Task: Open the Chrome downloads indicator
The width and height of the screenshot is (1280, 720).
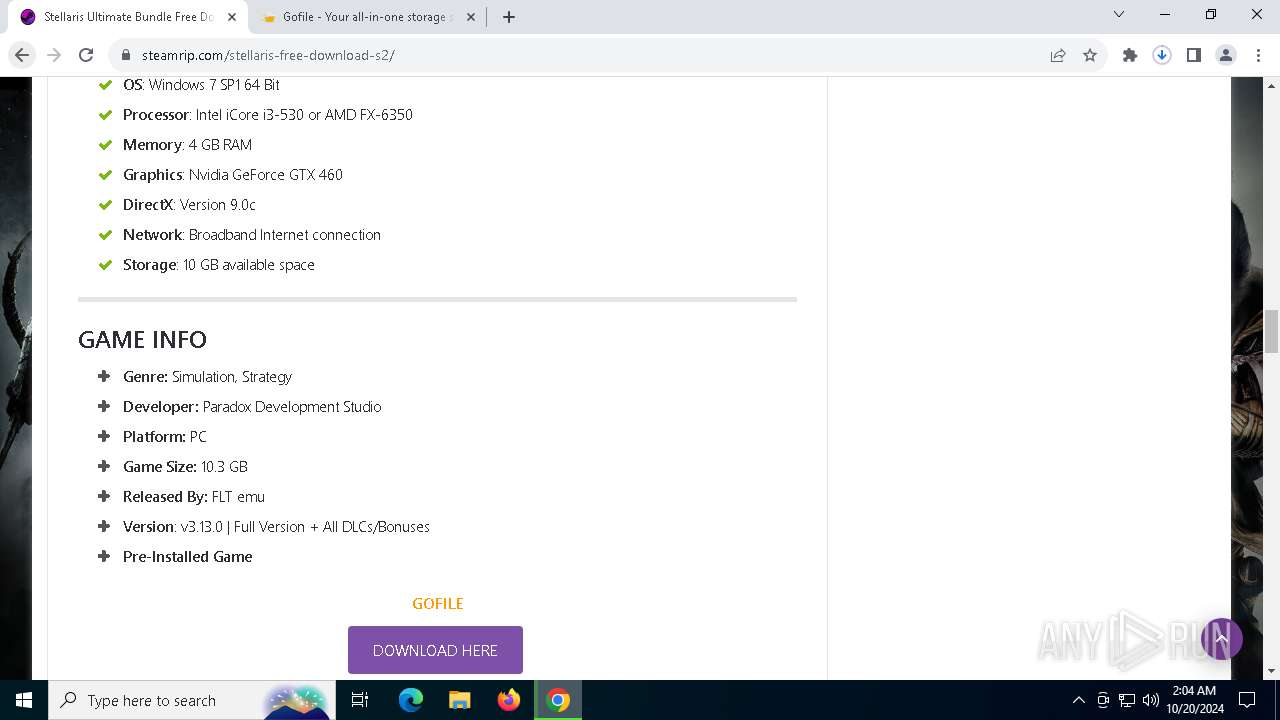Action: click(x=1162, y=55)
